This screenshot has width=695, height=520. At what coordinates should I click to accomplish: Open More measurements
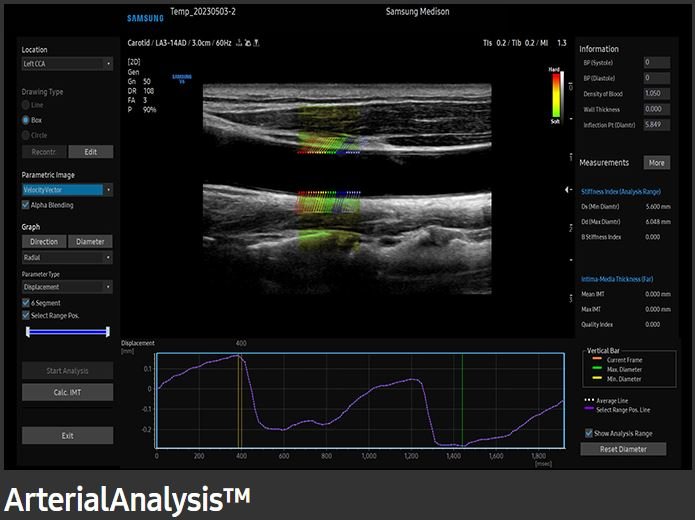tap(656, 163)
